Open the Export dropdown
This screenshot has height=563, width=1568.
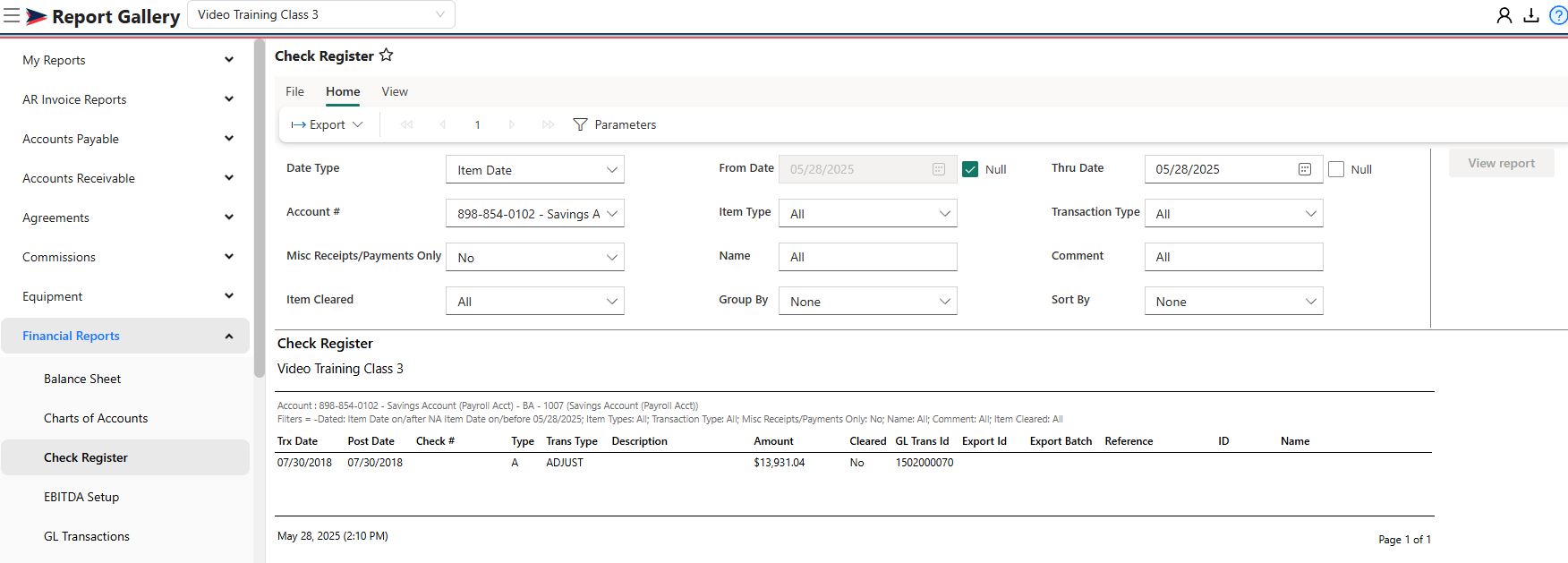coord(328,124)
